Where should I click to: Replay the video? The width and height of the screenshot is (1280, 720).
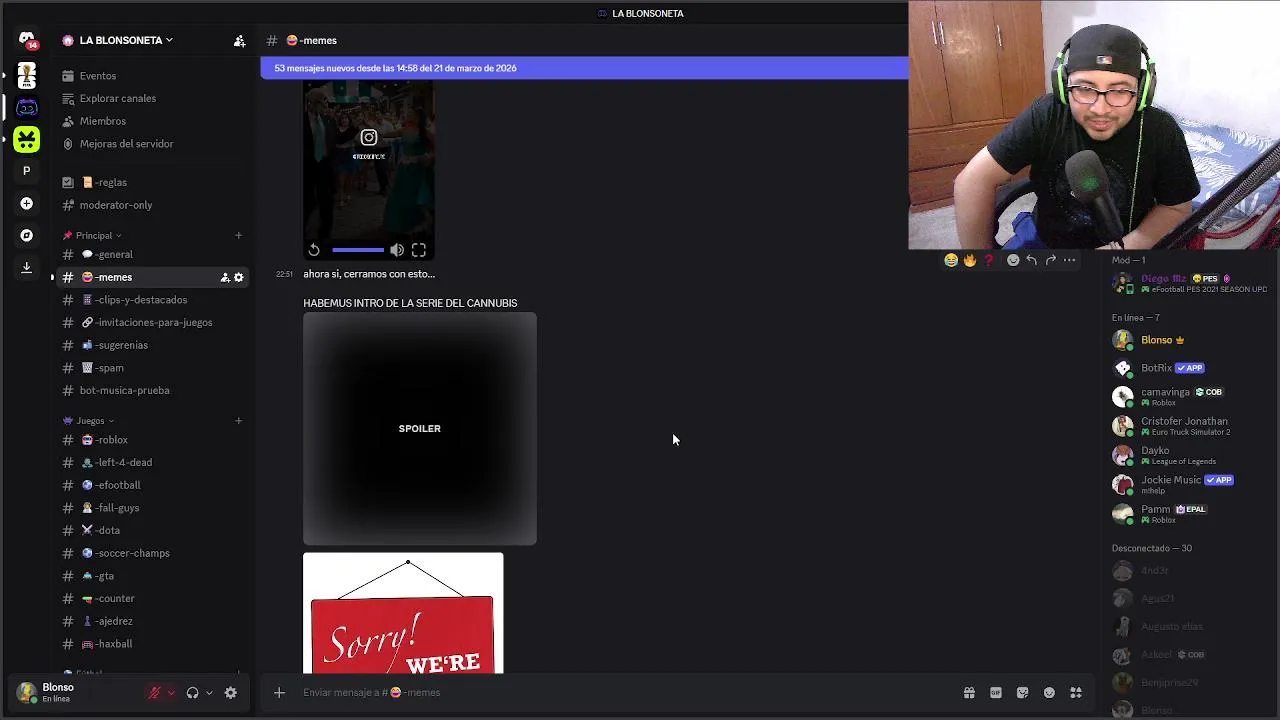tap(314, 250)
